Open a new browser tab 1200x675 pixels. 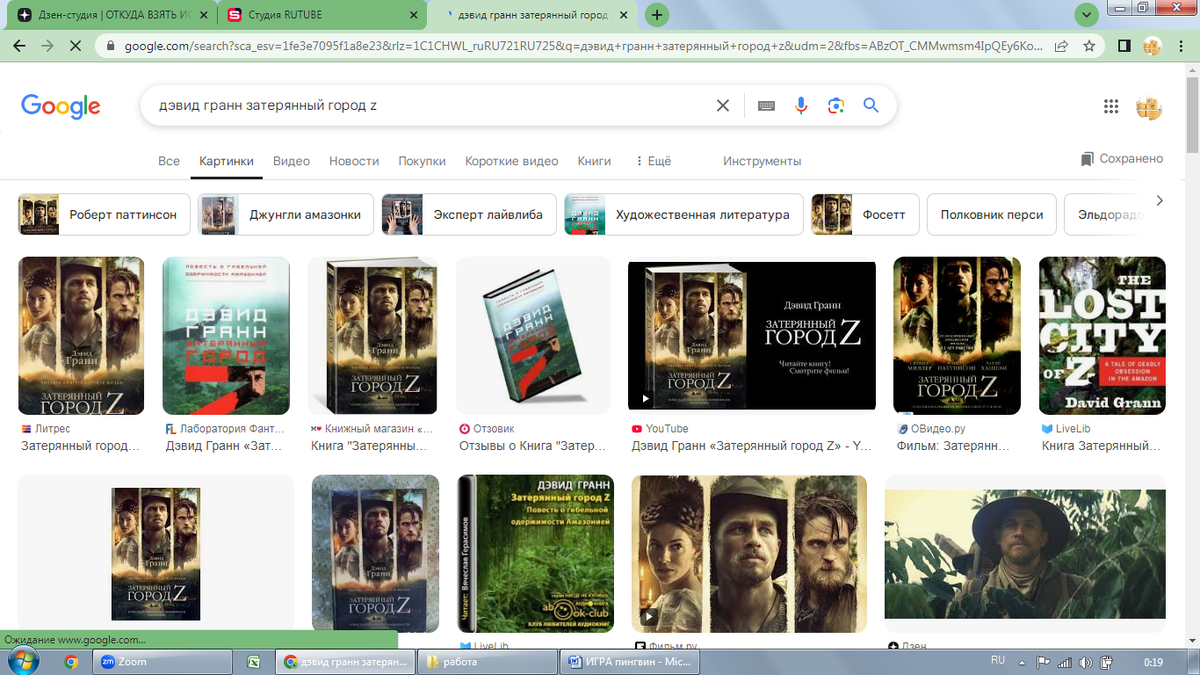click(657, 15)
